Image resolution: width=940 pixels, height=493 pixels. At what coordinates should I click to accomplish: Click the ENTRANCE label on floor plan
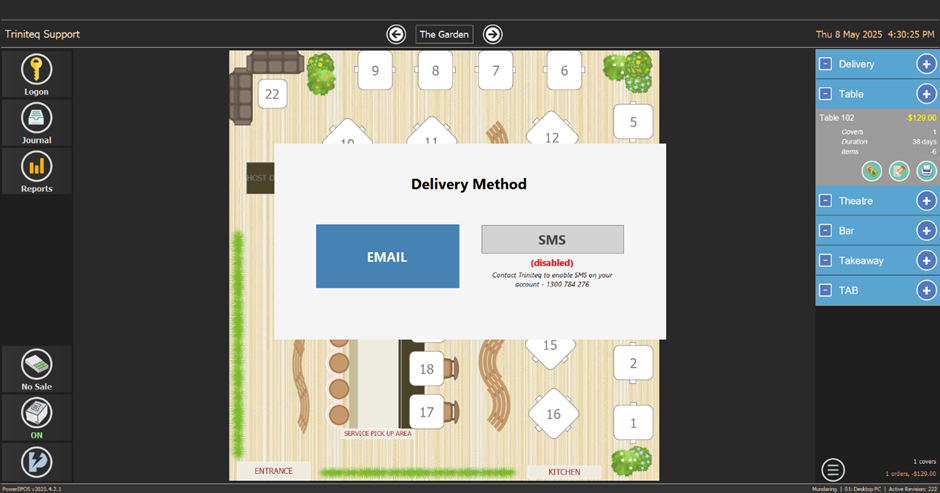click(x=273, y=471)
